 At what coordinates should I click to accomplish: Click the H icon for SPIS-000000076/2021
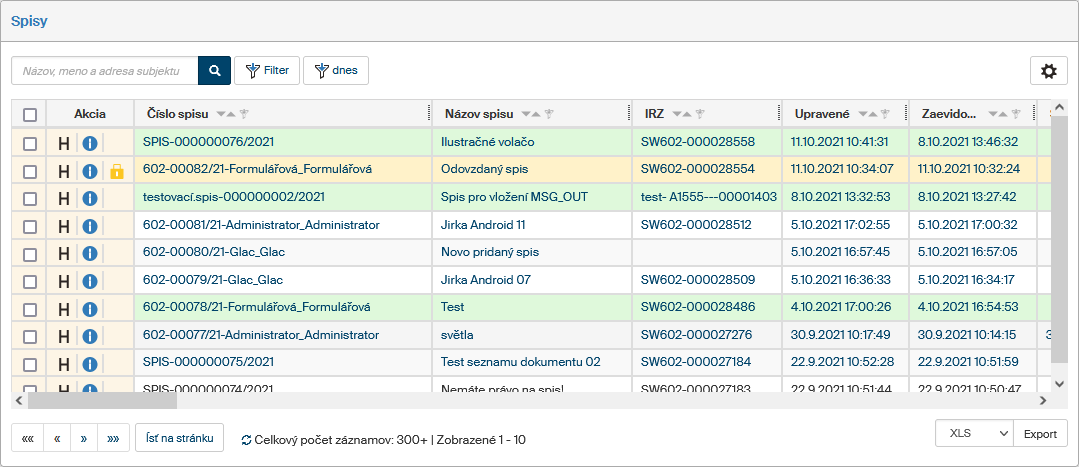click(x=64, y=143)
